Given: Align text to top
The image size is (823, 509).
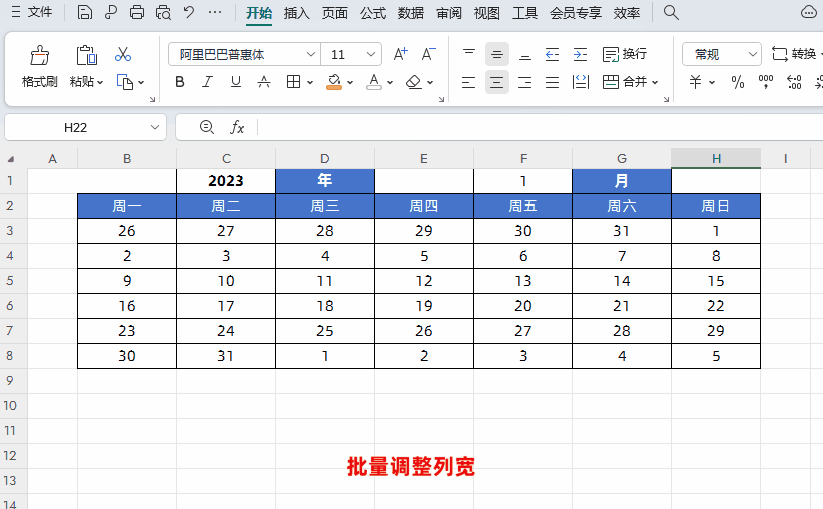Looking at the screenshot, I should pos(469,54).
